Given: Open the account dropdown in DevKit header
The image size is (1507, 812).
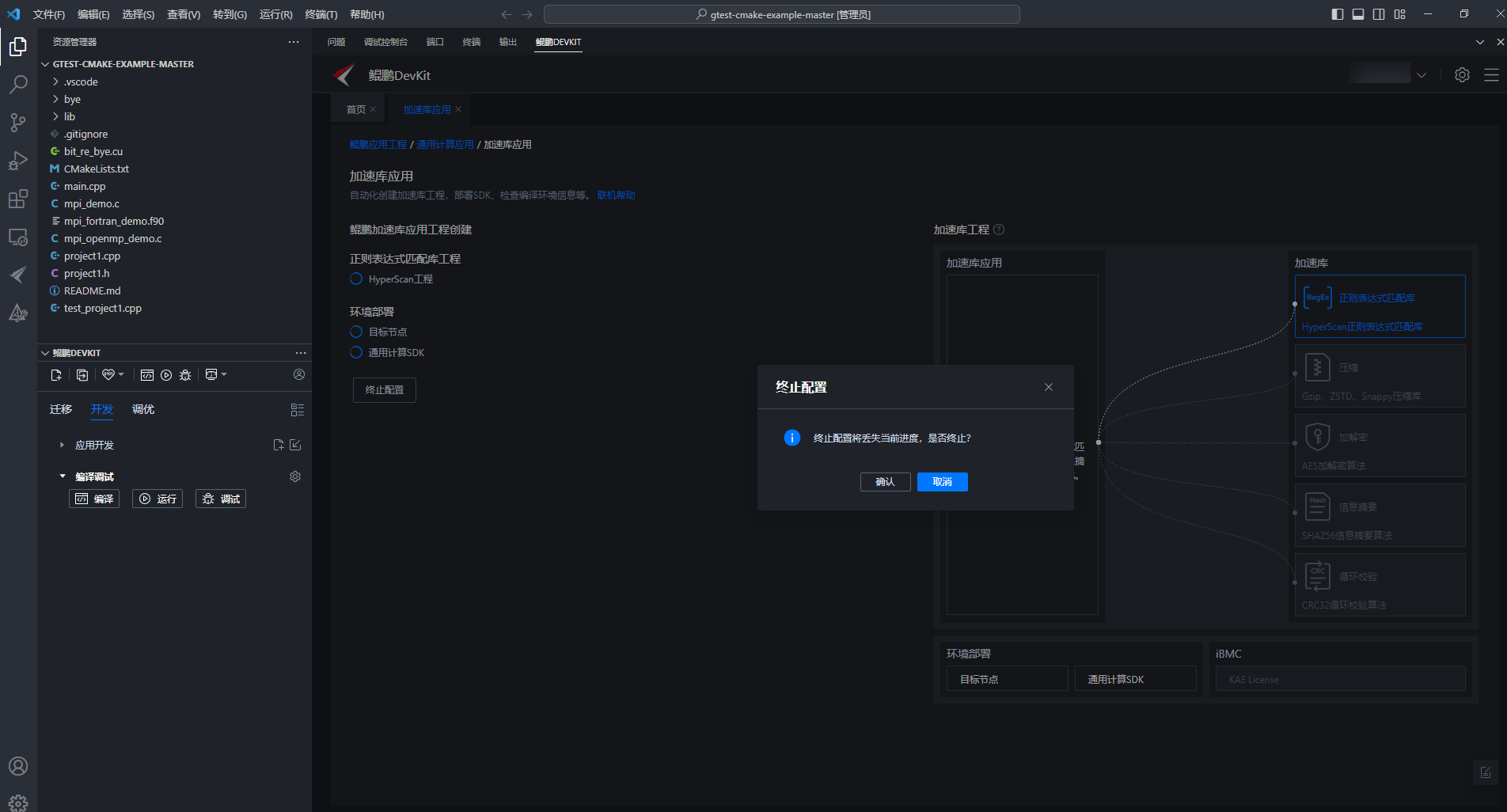Looking at the screenshot, I should pyautogui.click(x=1422, y=75).
